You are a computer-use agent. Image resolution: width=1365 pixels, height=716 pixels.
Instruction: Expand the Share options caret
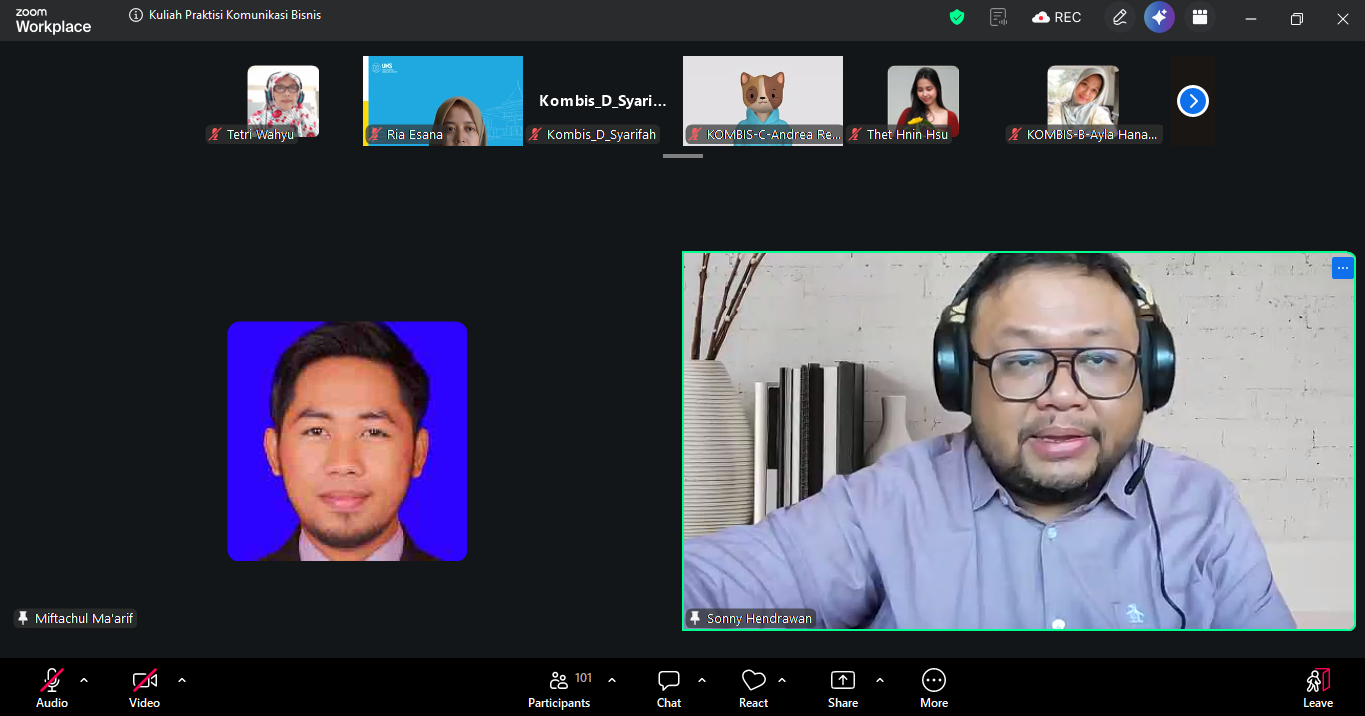coord(880,680)
